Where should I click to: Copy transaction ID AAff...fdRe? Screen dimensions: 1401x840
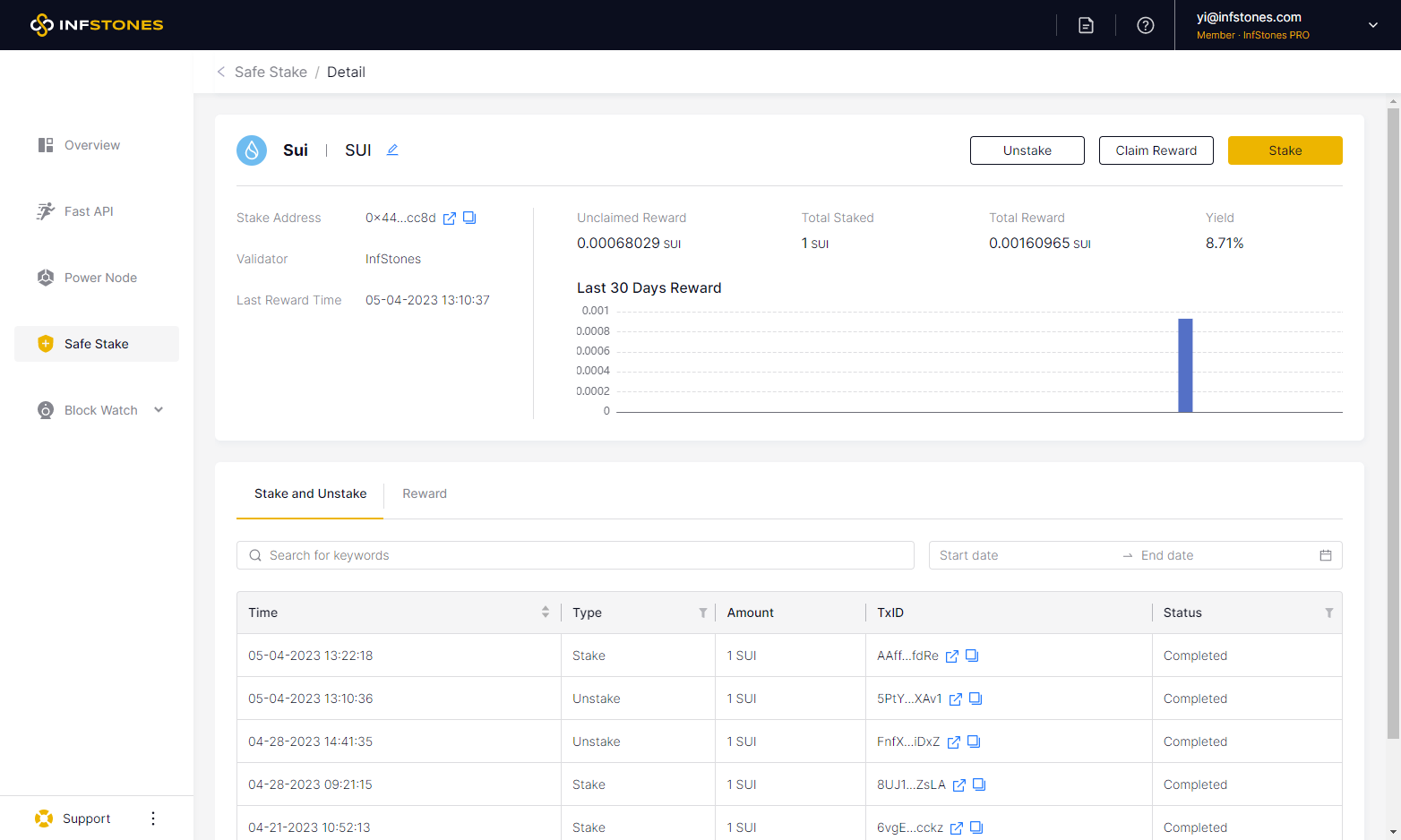tap(972, 656)
